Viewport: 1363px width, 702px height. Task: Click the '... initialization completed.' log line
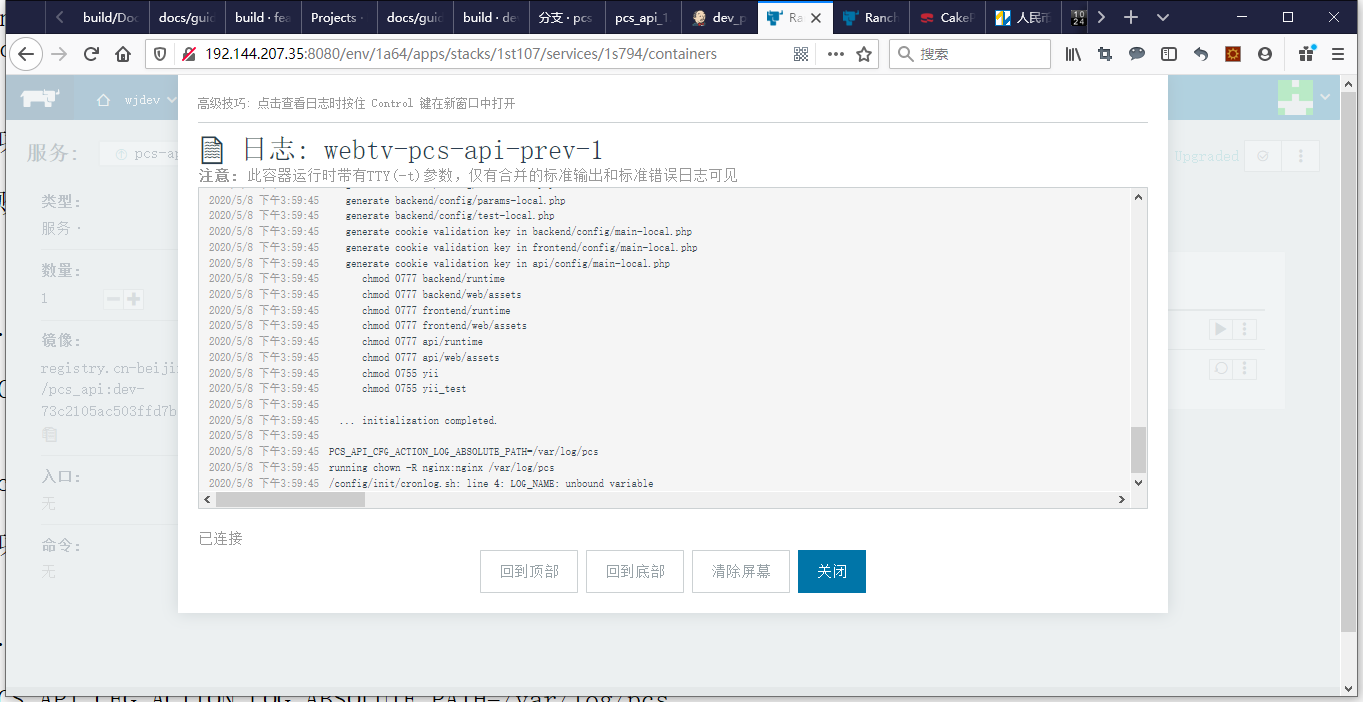click(418, 420)
